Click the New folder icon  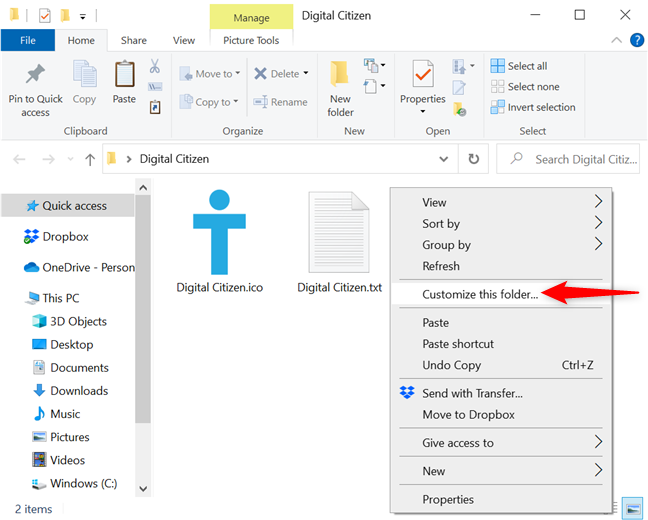pos(340,74)
